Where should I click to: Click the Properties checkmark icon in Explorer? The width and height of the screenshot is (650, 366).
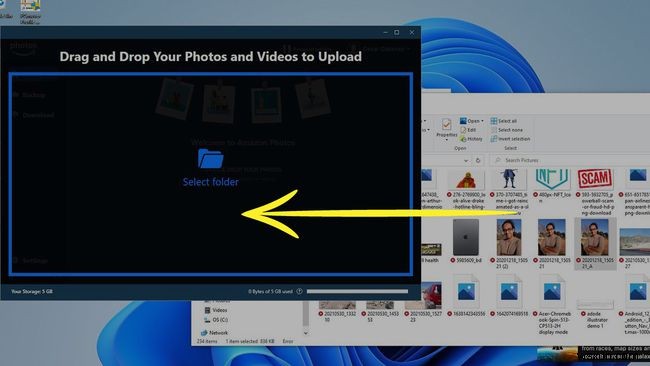pos(446,124)
